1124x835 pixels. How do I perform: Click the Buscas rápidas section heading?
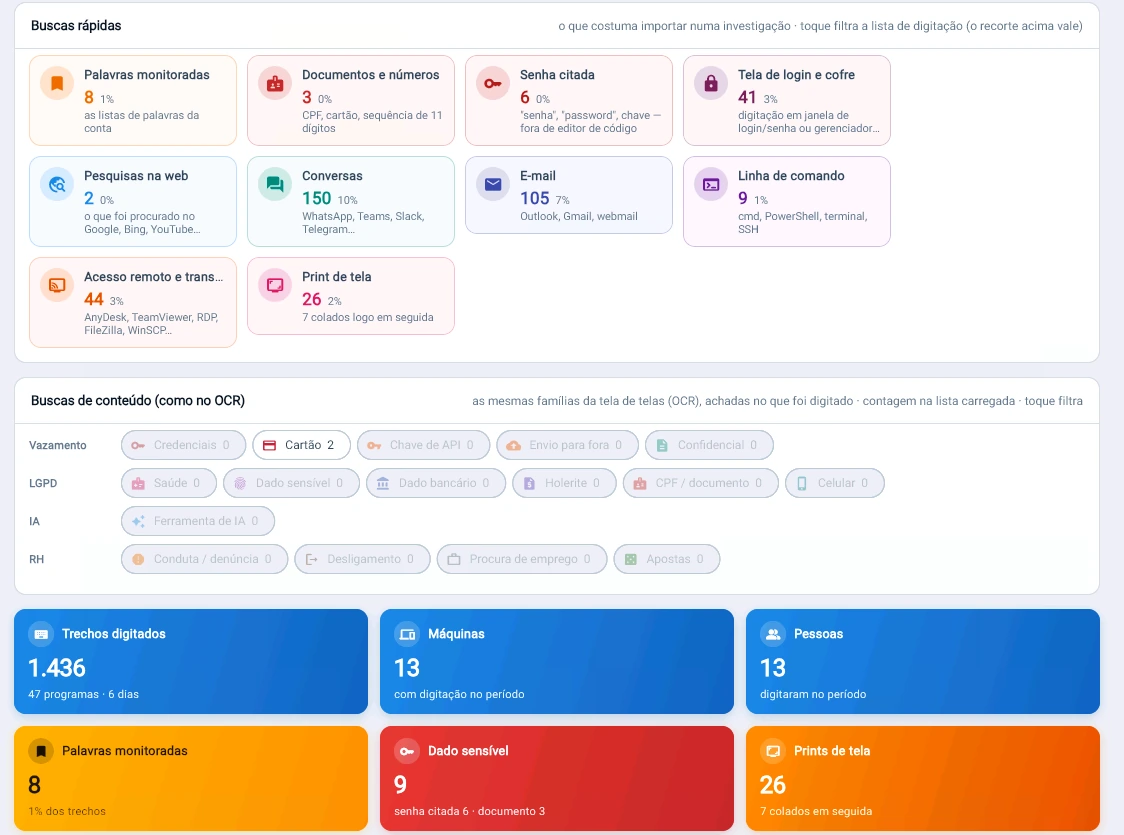pyautogui.click(x=76, y=26)
